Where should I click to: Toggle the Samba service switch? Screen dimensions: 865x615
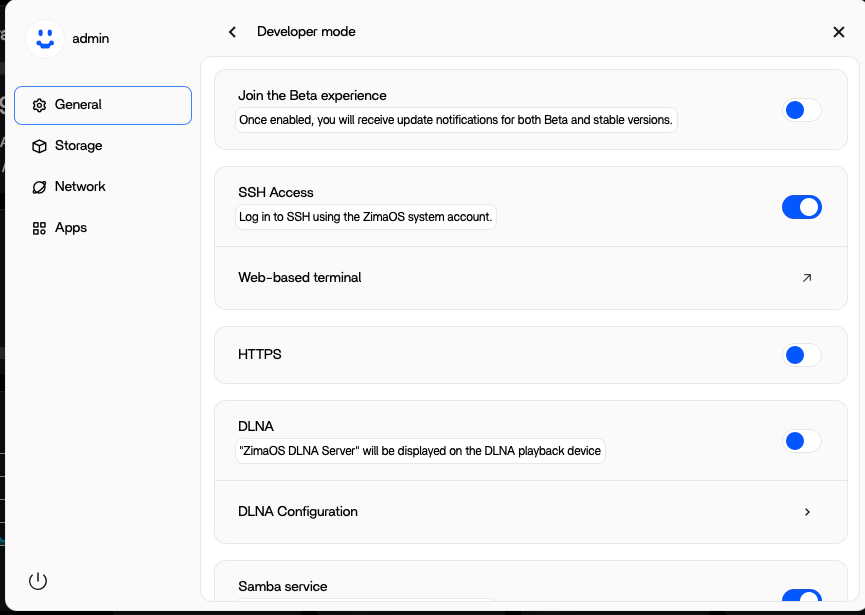(x=801, y=598)
